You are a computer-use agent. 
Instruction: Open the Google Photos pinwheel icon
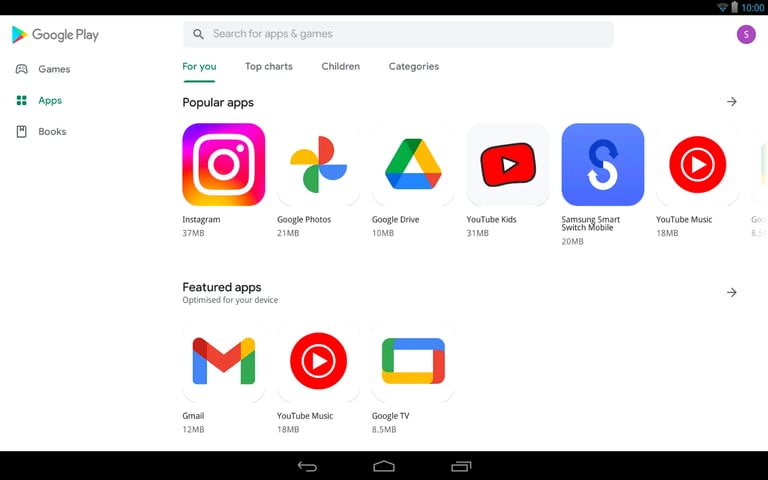pyautogui.click(x=318, y=165)
